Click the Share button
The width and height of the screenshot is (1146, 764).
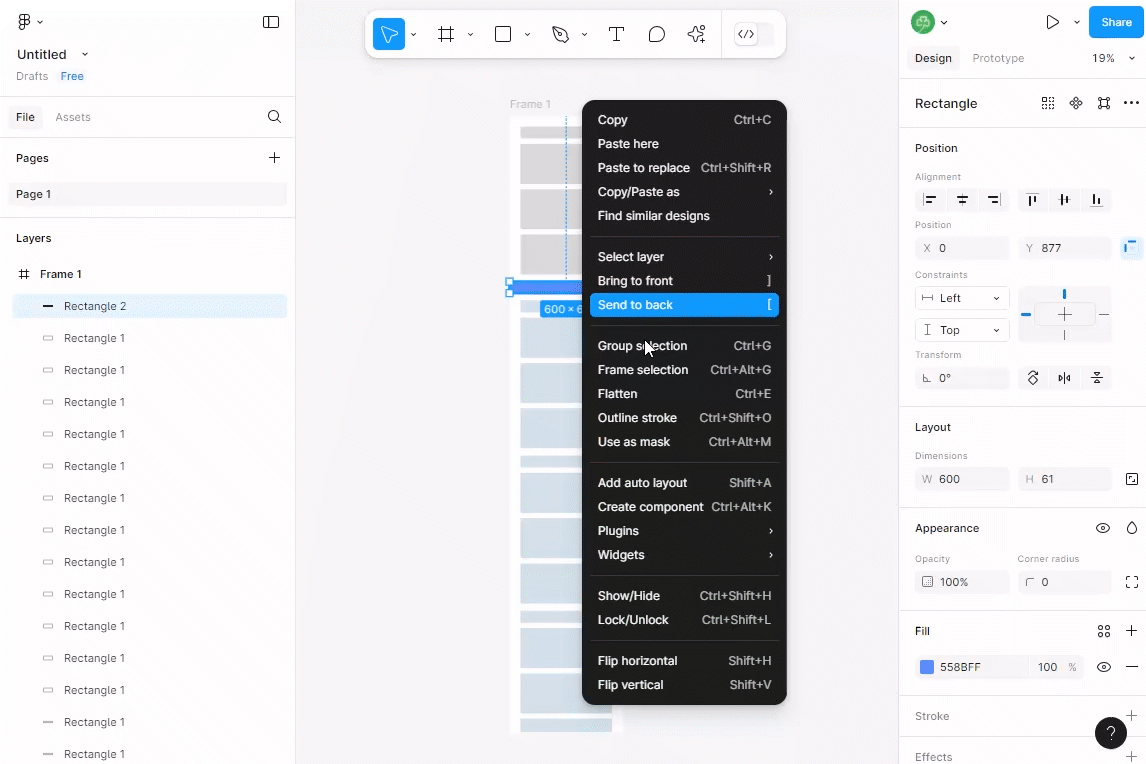pyautogui.click(x=1116, y=22)
